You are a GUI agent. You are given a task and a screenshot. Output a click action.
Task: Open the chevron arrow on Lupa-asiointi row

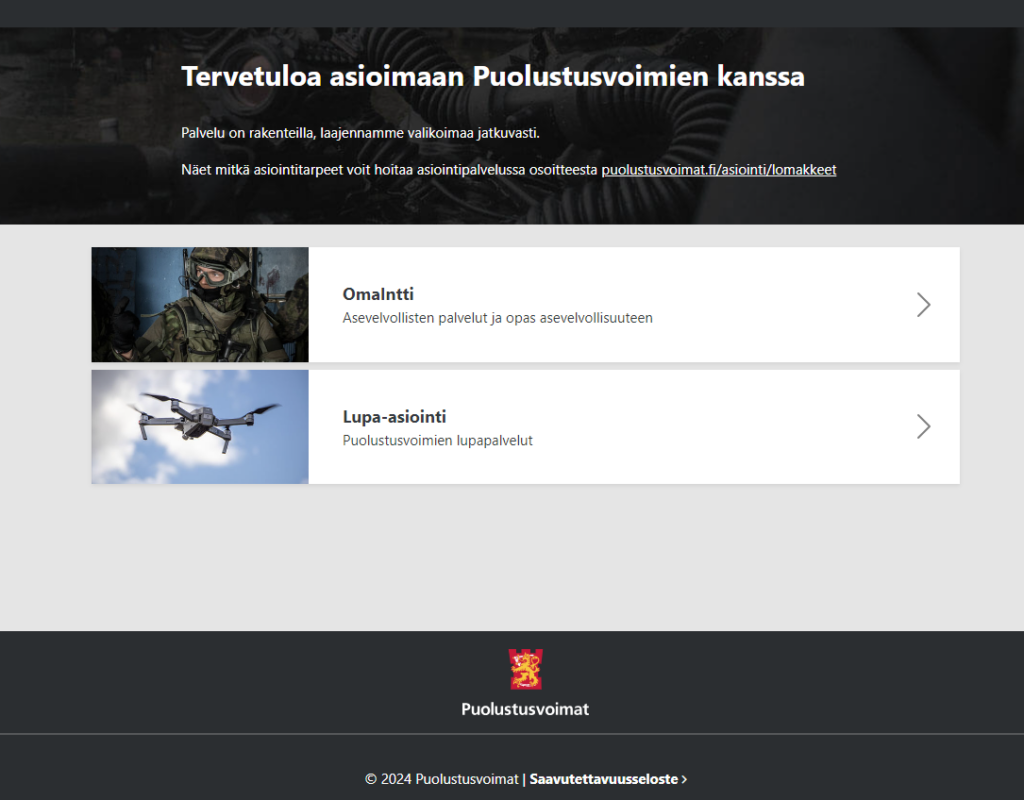tap(923, 426)
